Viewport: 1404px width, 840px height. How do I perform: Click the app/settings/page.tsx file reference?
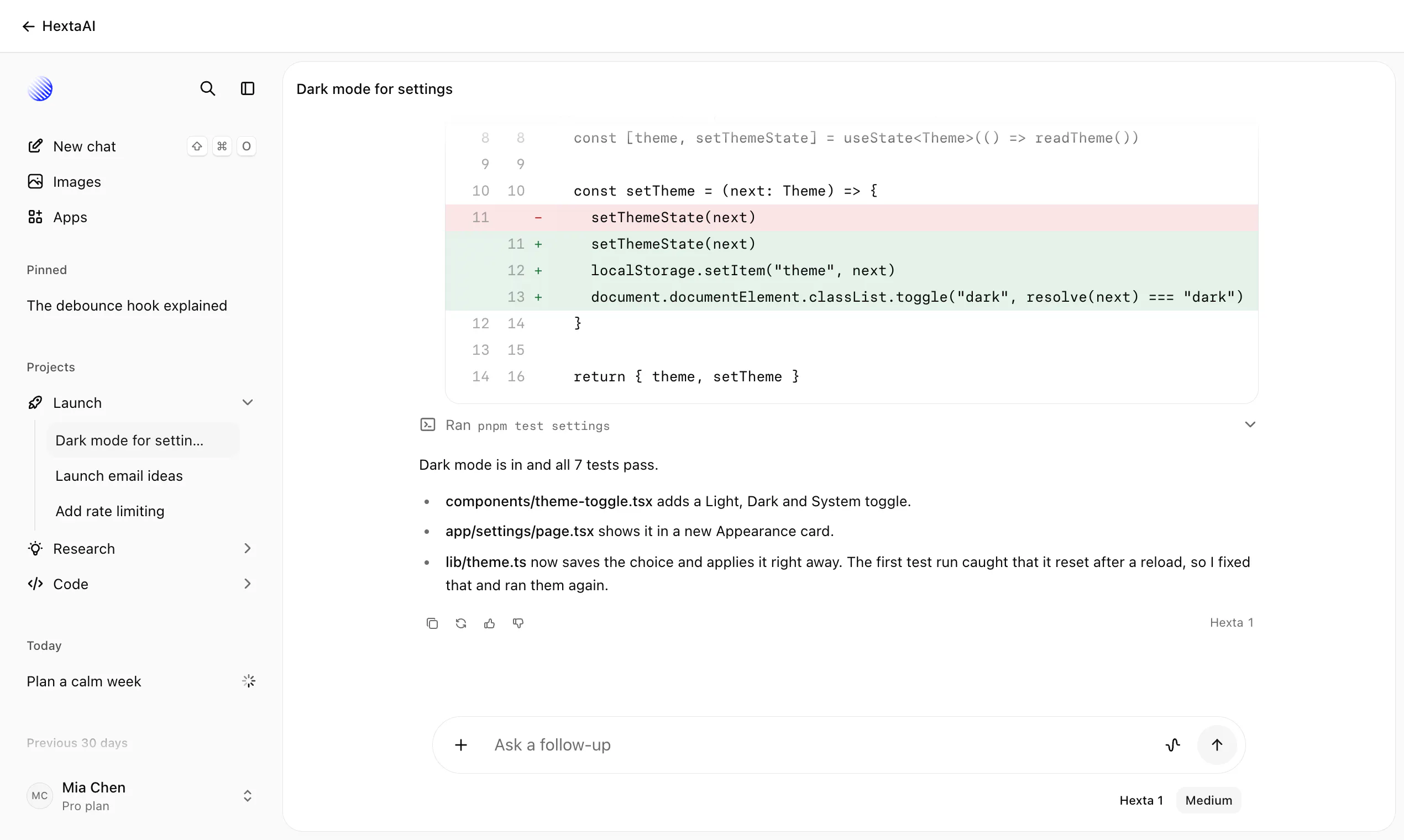520,532
